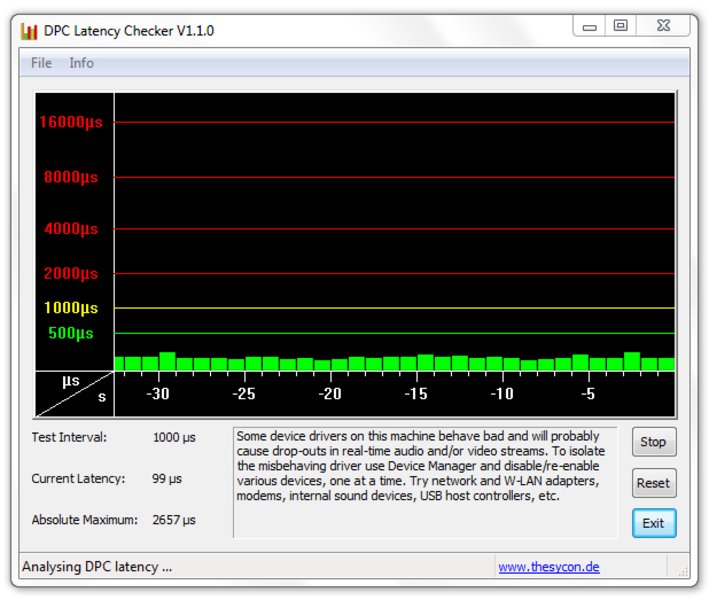709x600 pixels.
Task: Click the -30 seconds time axis marker
Action: click(157, 394)
